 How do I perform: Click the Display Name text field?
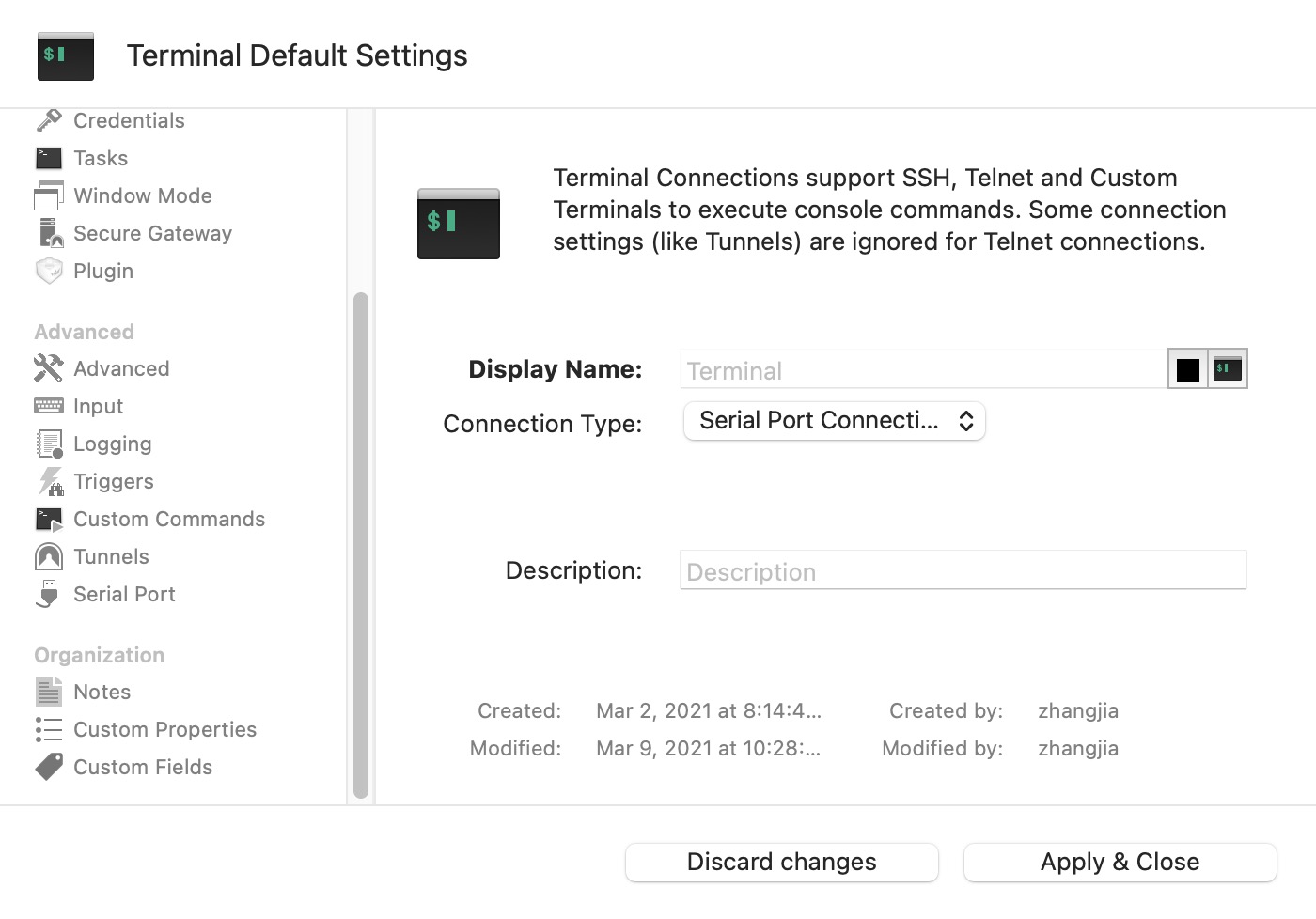921,370
